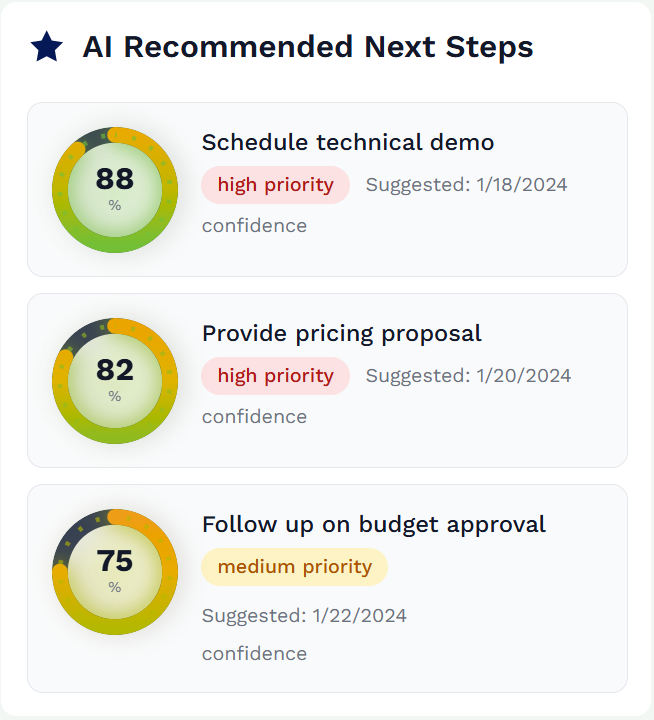The image size is (654, 720).
Task: Click the number 88 inside the first gauge
Action: coord(115,179)
